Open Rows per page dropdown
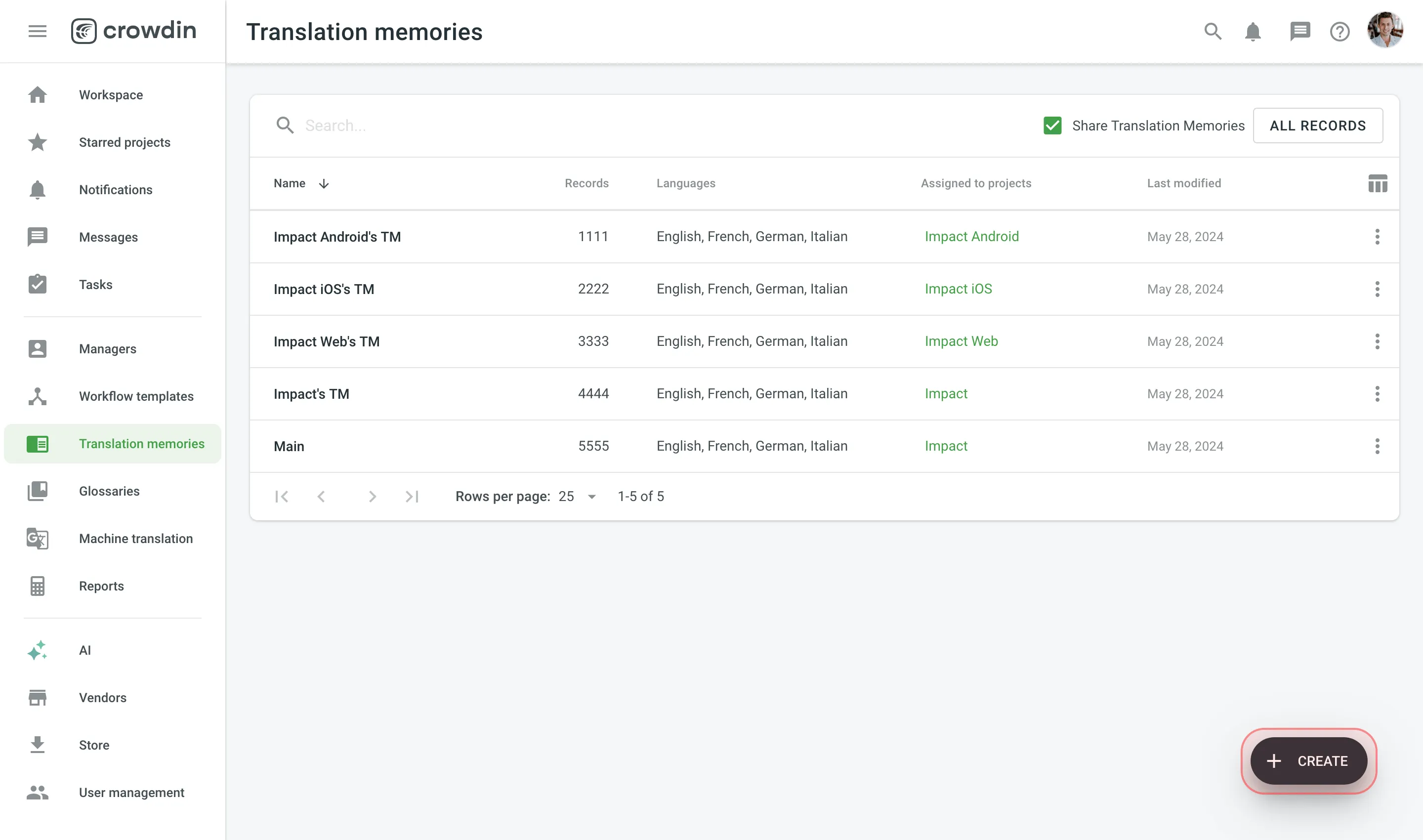 coord(577,497)
